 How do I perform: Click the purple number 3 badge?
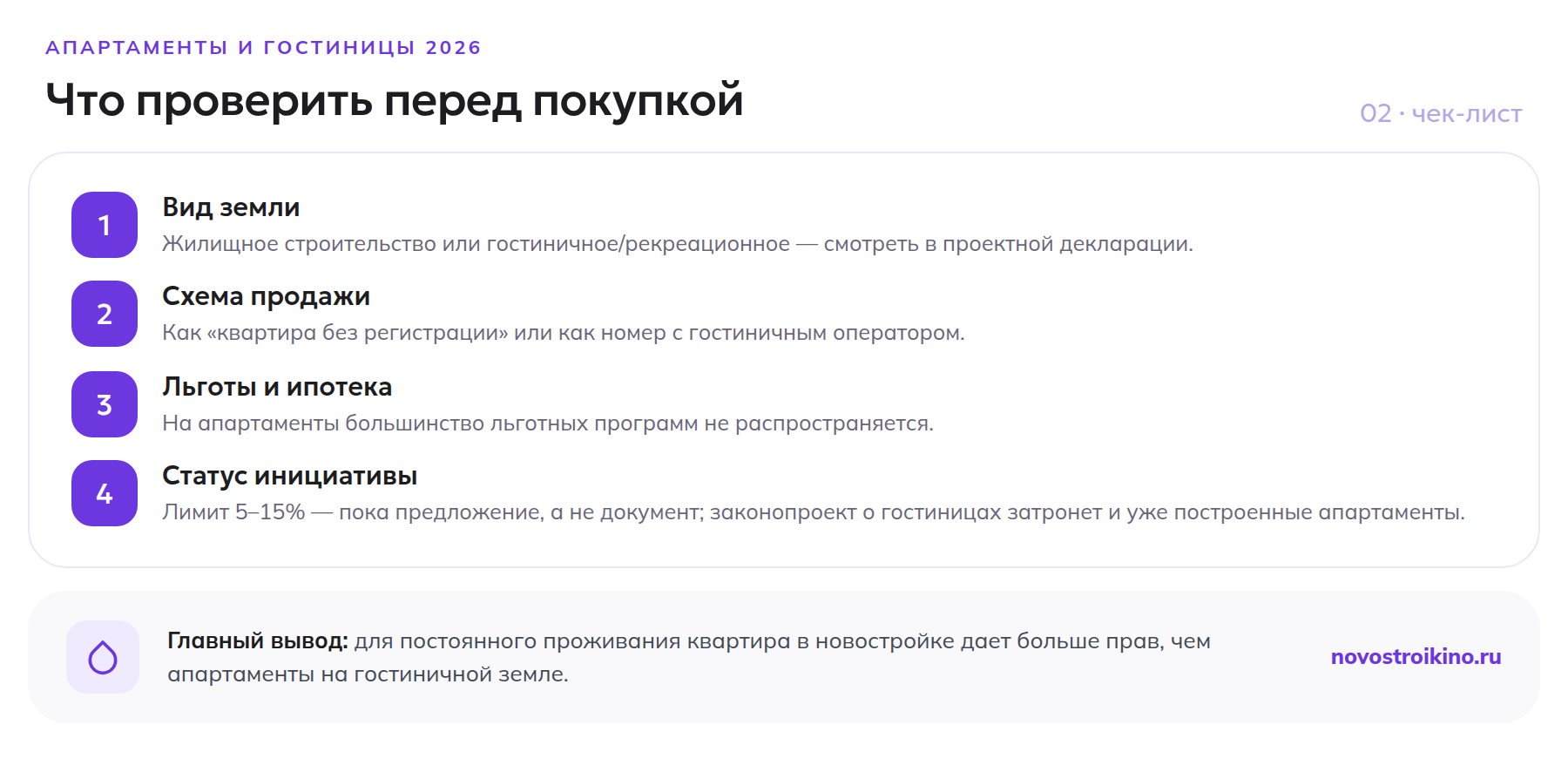click(x=105, y=404)
